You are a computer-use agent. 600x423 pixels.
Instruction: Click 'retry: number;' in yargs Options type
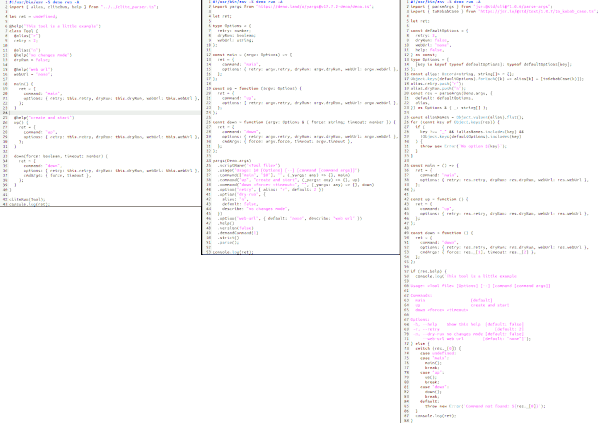234,31
